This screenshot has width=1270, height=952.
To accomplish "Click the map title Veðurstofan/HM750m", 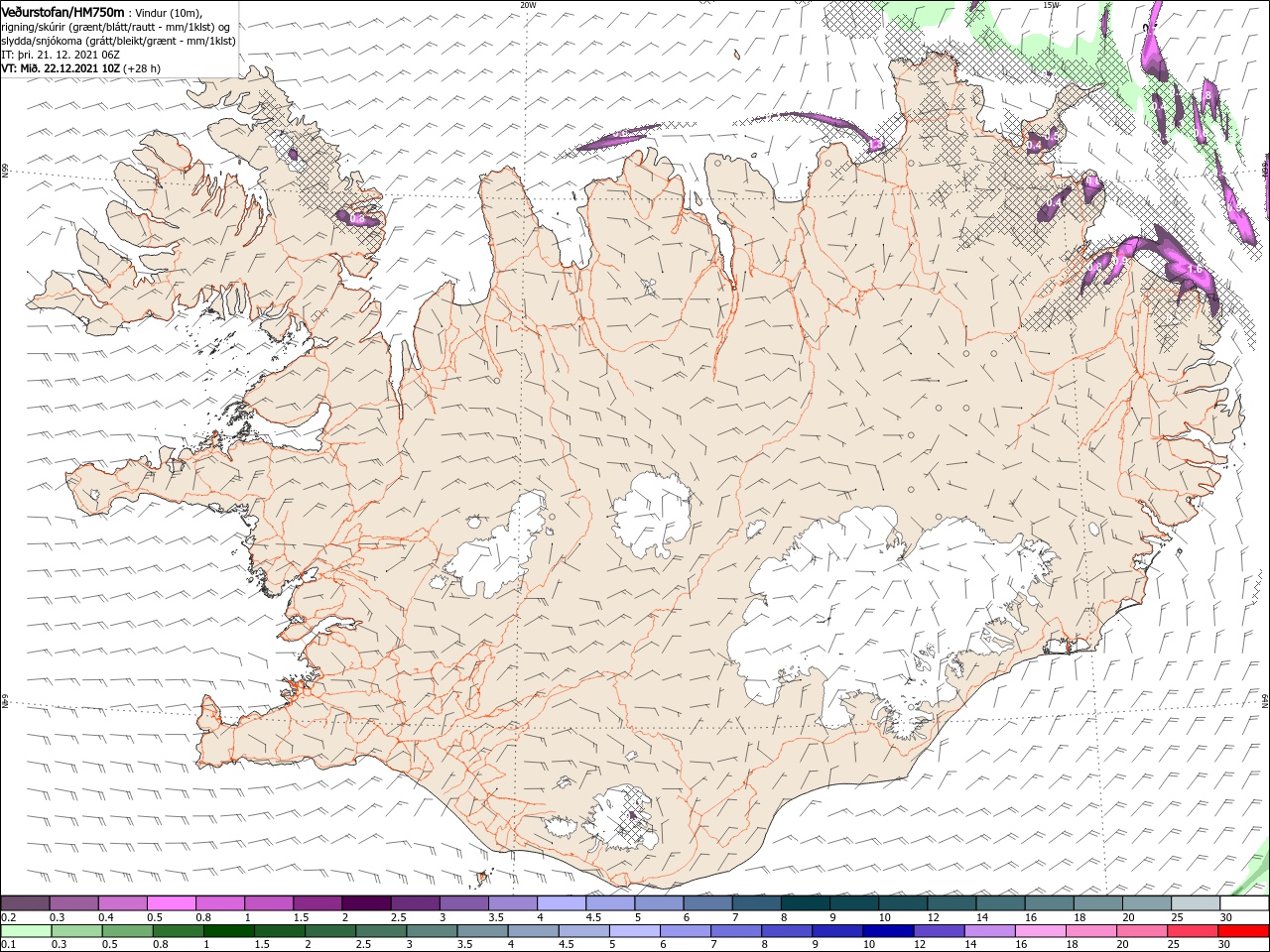I will coord(63,12).
